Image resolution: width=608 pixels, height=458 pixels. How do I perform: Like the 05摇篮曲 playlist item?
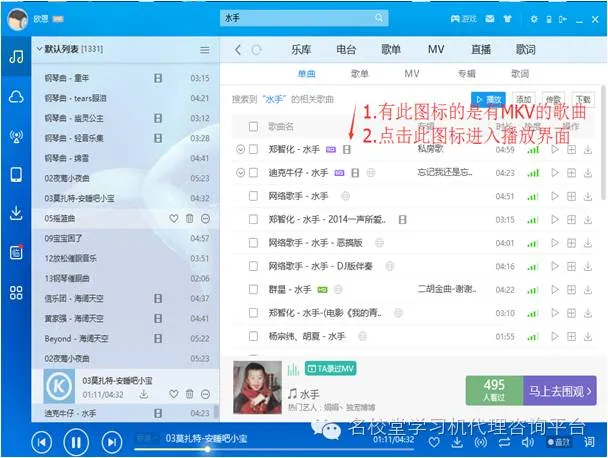click(x=174, y=218)
